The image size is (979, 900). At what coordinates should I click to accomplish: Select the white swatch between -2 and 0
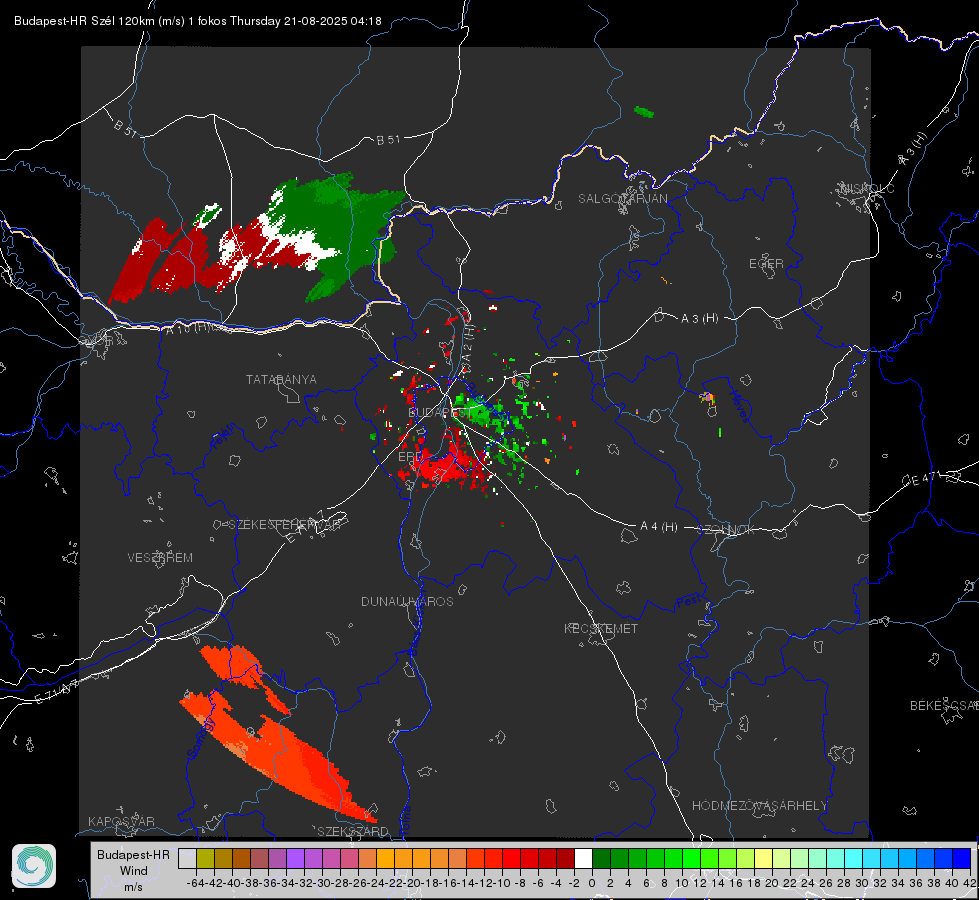coord(583,858)
